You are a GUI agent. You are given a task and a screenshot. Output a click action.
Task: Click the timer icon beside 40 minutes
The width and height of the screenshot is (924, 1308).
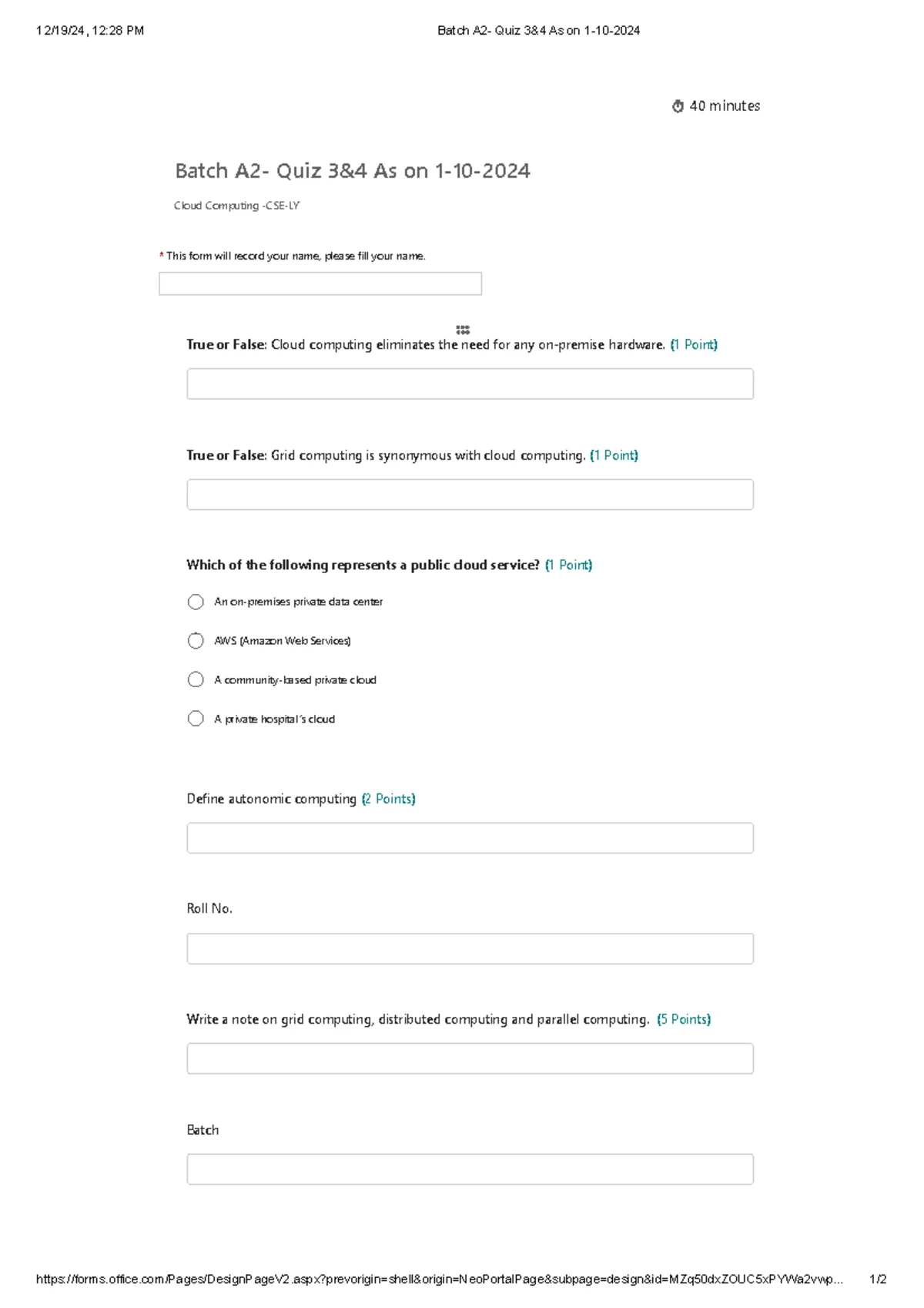tap(678, 106)
